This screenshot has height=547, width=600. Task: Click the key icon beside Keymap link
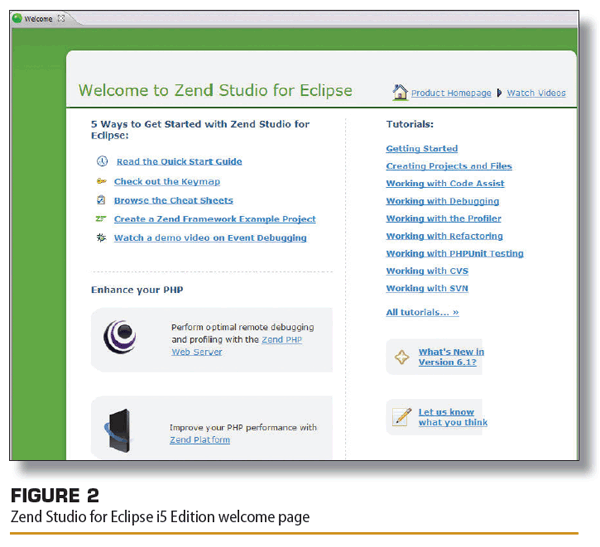point(101,181)
